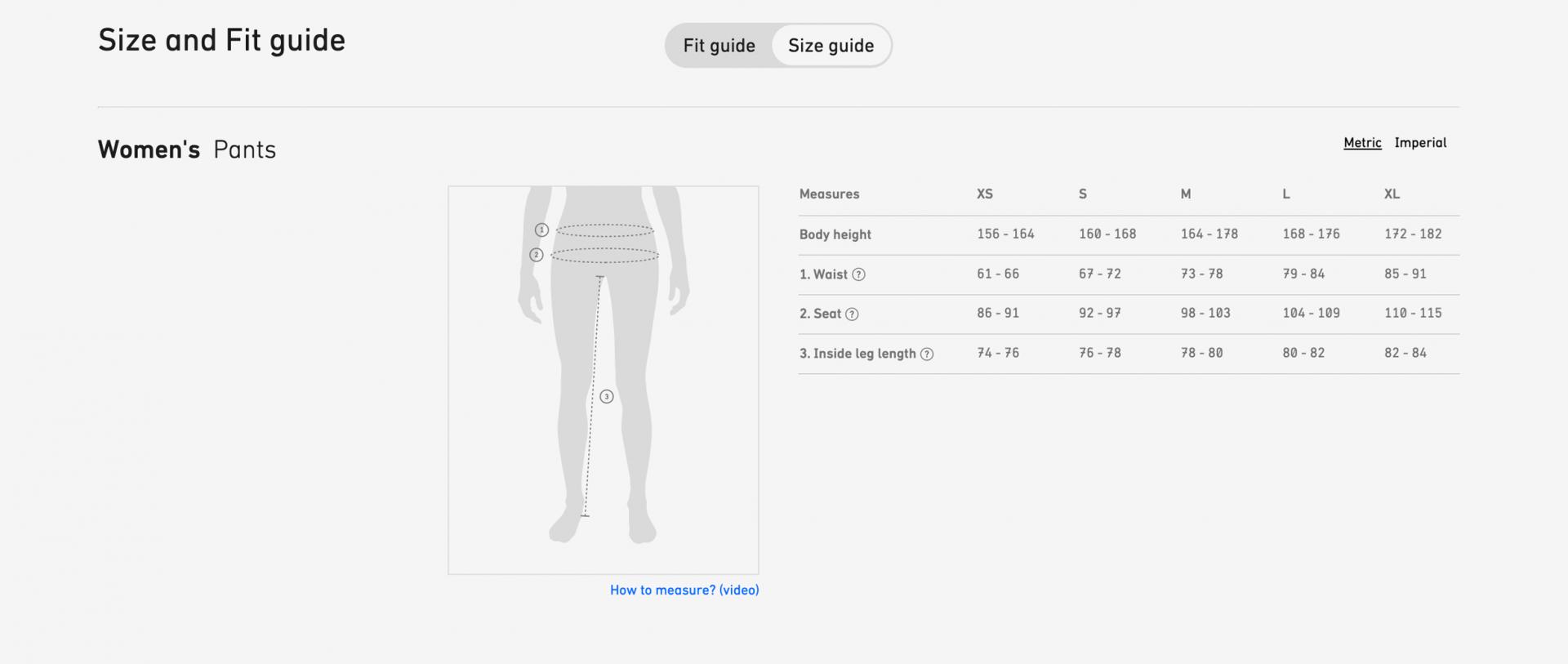
Task: Click waist marker 1 on the body diagram
Action: [x=541, y=230]
